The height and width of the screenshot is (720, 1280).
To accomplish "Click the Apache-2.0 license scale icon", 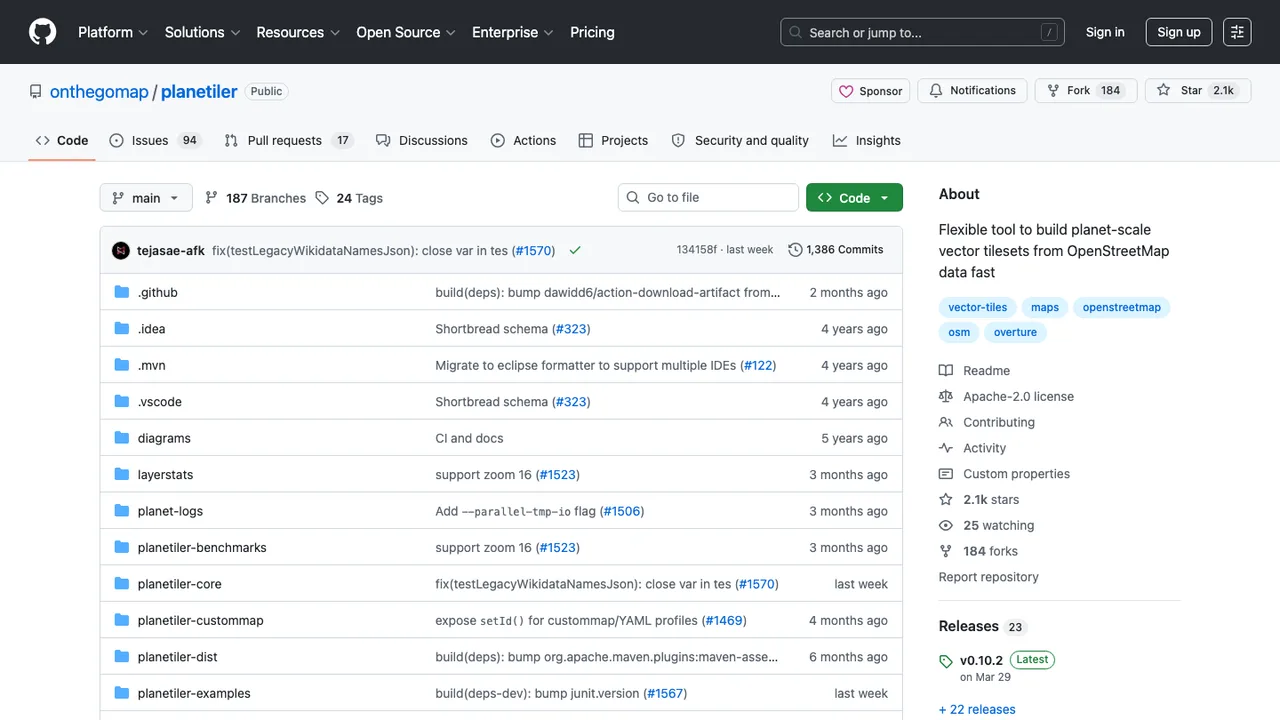I will (x=946, y=397).
